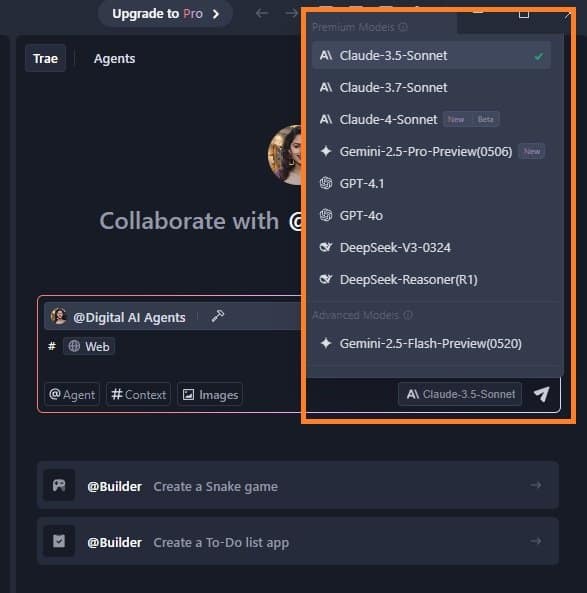Remove or select the Web context chip
This screenshot has height=593, width=587.
pos(89,346)
